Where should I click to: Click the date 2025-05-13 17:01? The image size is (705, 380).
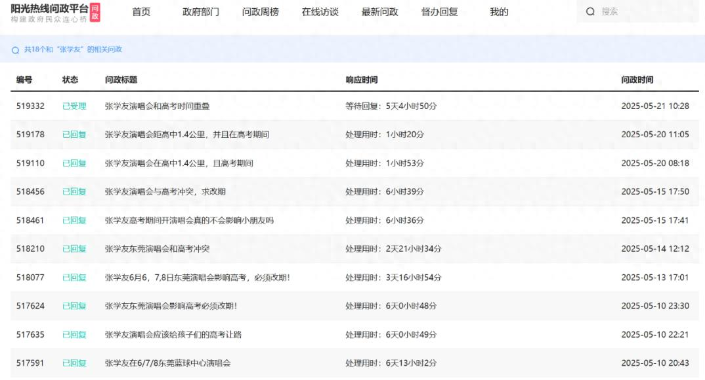coord(655,277)
